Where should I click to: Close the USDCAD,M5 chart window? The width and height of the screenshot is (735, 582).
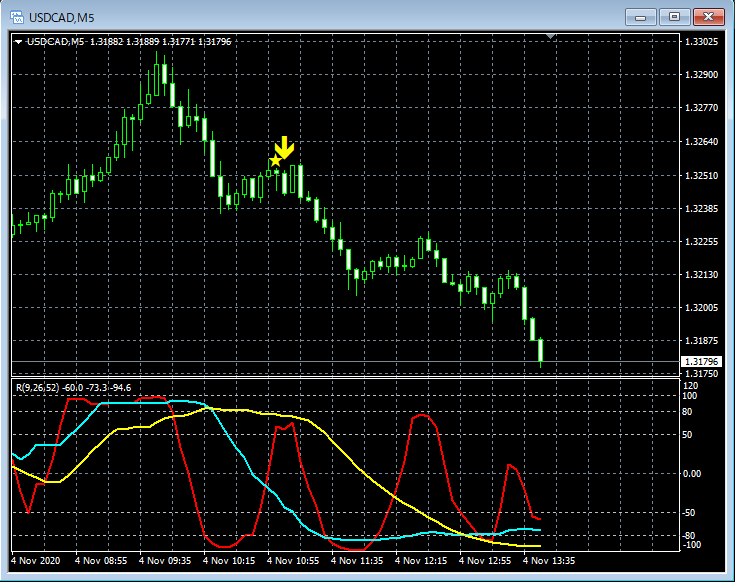point(708,17)
